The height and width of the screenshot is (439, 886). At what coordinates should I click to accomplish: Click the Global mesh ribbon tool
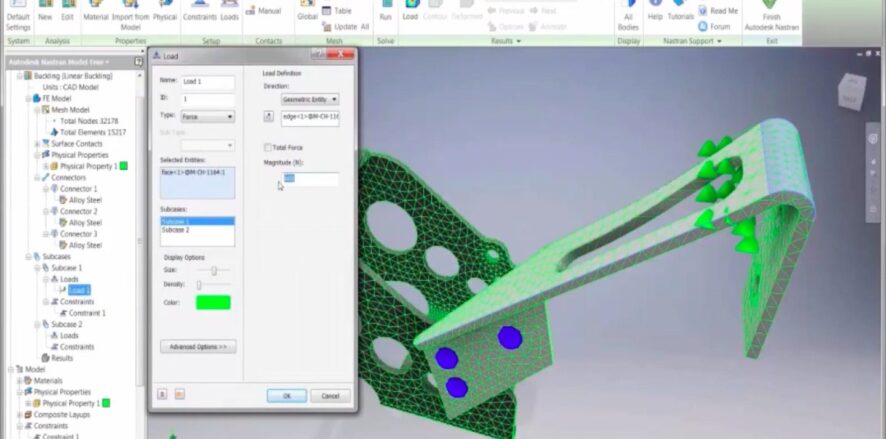tap(307, 12)
